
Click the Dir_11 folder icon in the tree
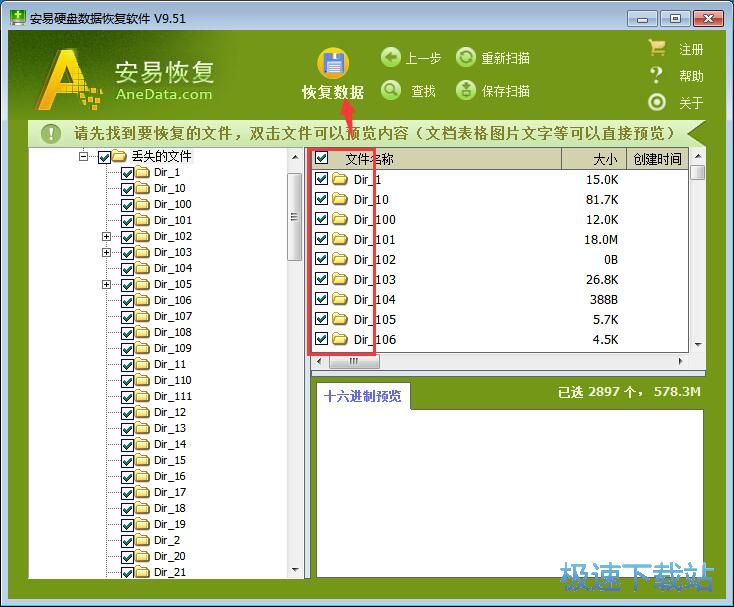(x=142, y=365)
